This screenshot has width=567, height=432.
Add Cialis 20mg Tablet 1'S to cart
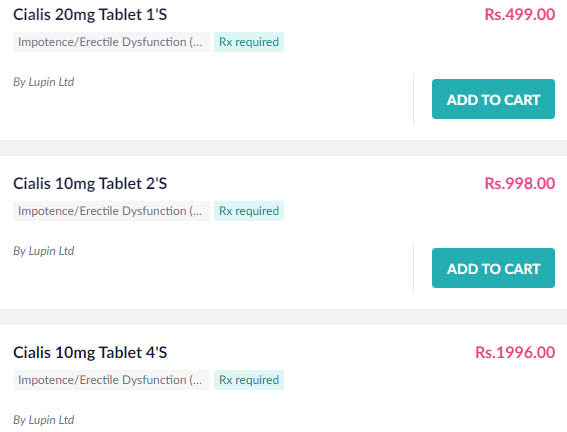click(x=493, y=99)
